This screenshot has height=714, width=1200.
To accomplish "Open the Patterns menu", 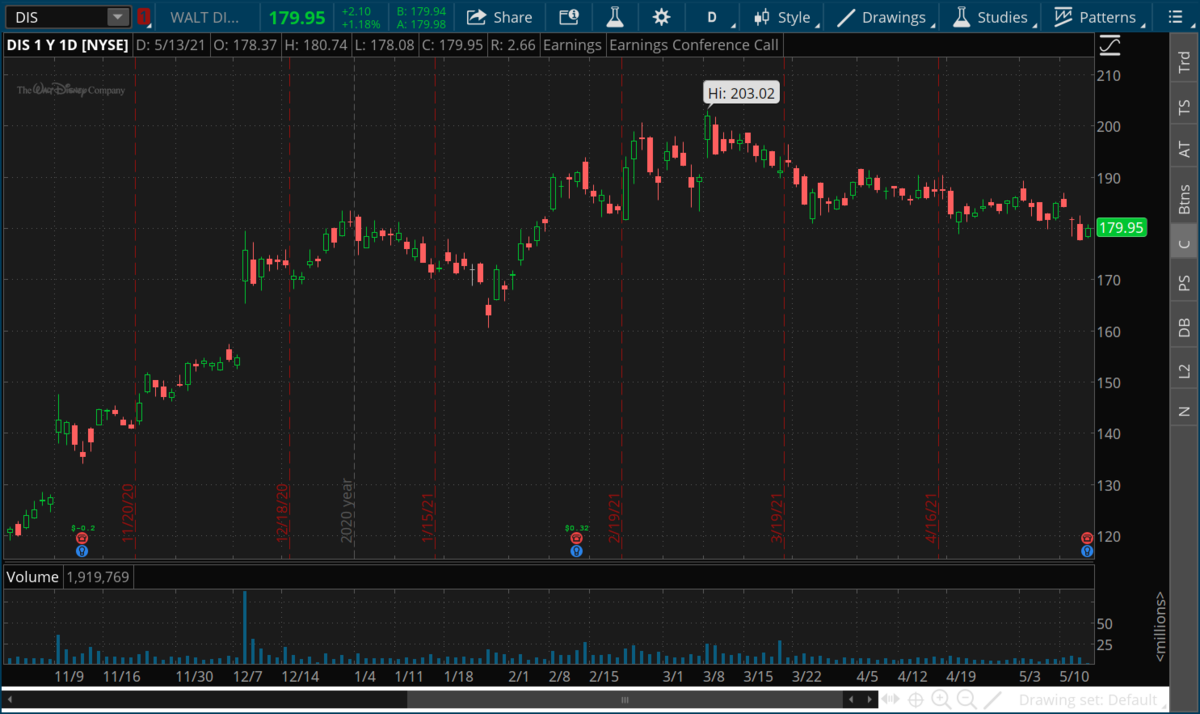I will pyautogui.click(x=1096, y=17).
